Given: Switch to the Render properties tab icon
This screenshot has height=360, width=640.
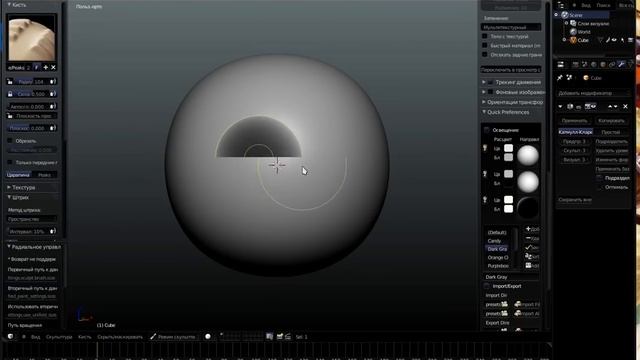Looking at the screenshot, I should click(x=576, y=64).
